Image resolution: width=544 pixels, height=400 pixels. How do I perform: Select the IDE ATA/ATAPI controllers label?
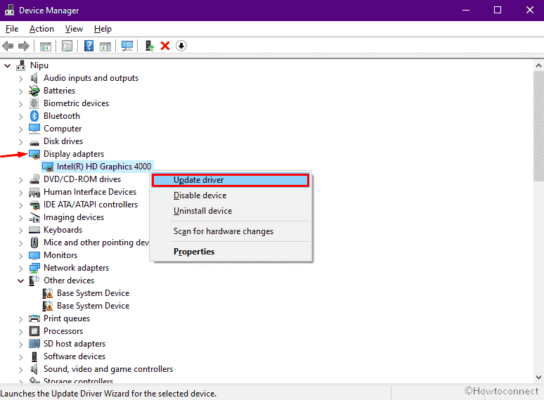tap(91, 205)
